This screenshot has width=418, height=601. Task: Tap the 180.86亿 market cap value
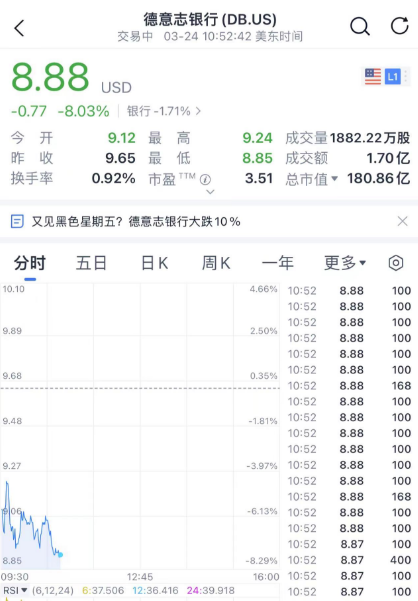pos(379,179)
